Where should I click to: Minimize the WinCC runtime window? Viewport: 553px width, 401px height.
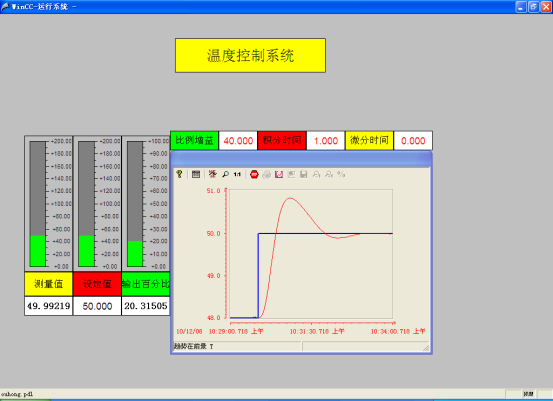click(521, 7)
